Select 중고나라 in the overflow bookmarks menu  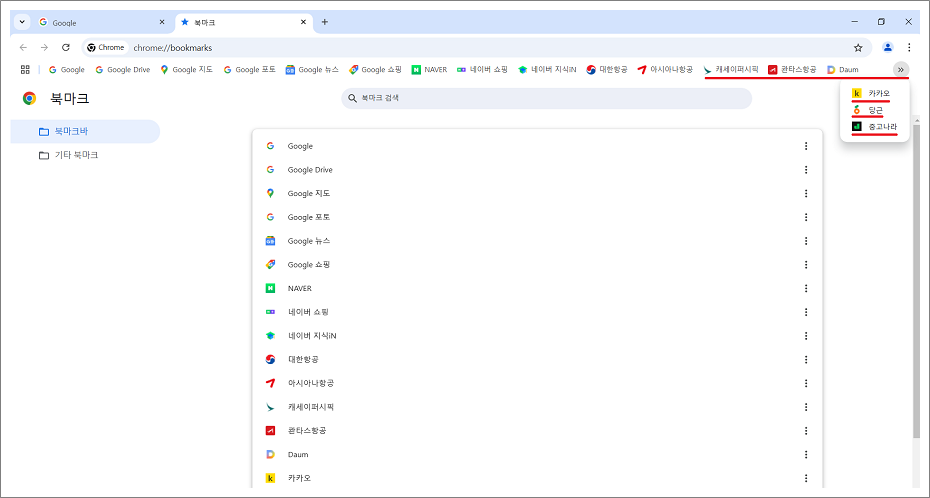tap(874, 126)
